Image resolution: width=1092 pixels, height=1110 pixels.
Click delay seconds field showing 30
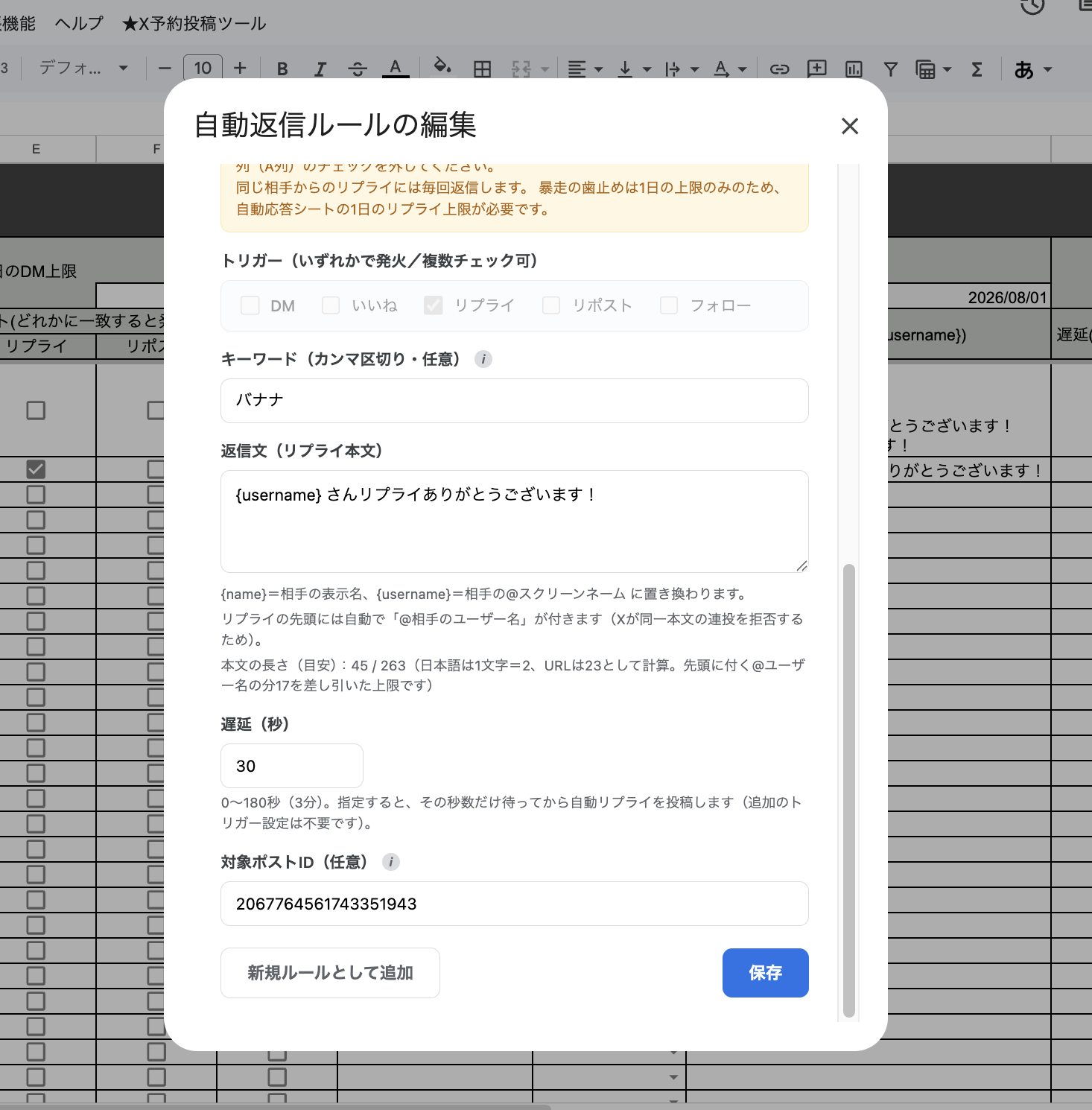tap(292, 766)
